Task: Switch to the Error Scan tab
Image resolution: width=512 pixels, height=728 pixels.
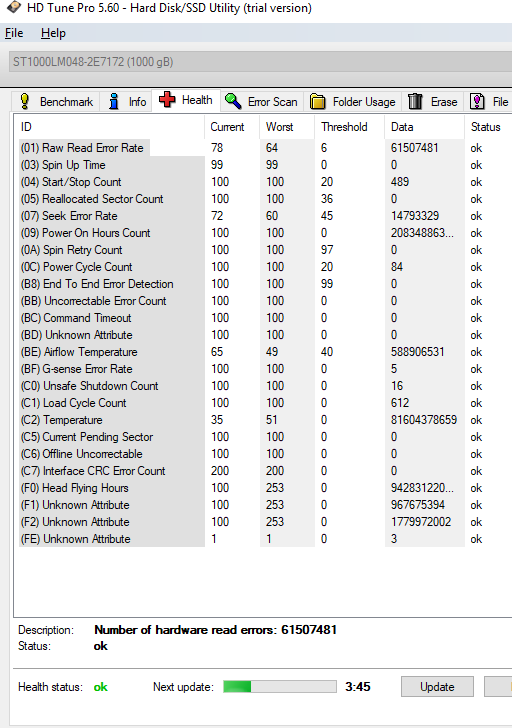Action: [261, 101]
